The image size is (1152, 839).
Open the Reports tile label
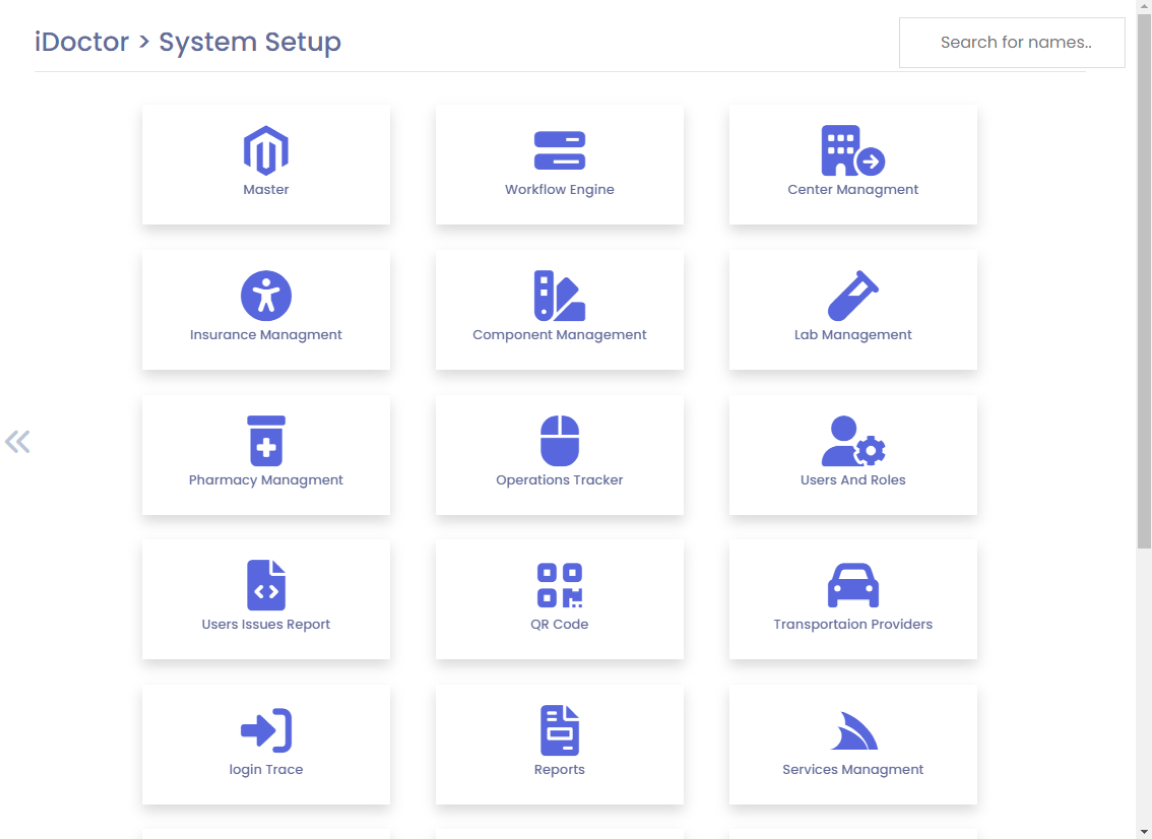pos(559,770)
